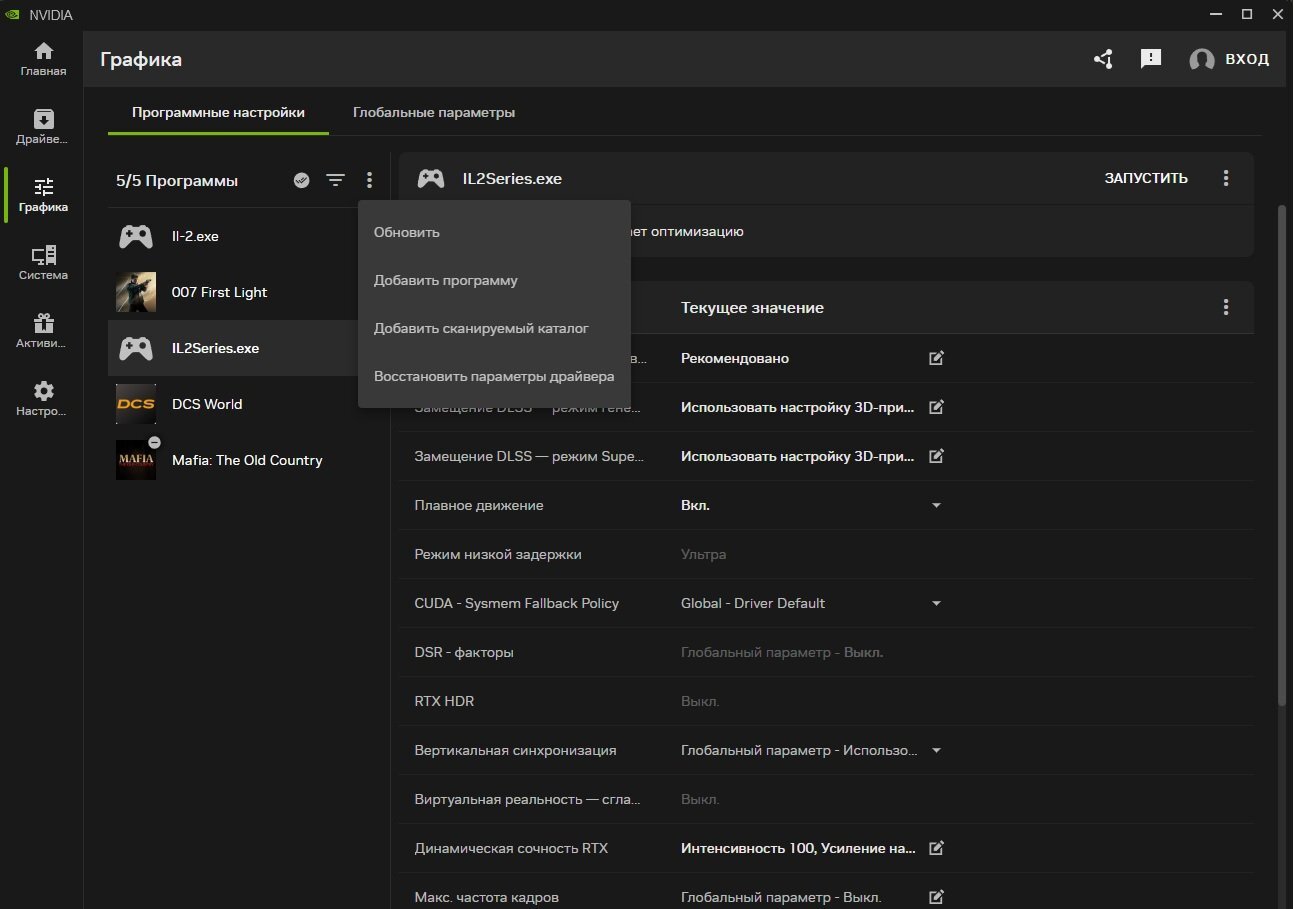Open the feedback notification icon in header
The height and width of the screenshot is (909, 1295).
click(1151, 59)
